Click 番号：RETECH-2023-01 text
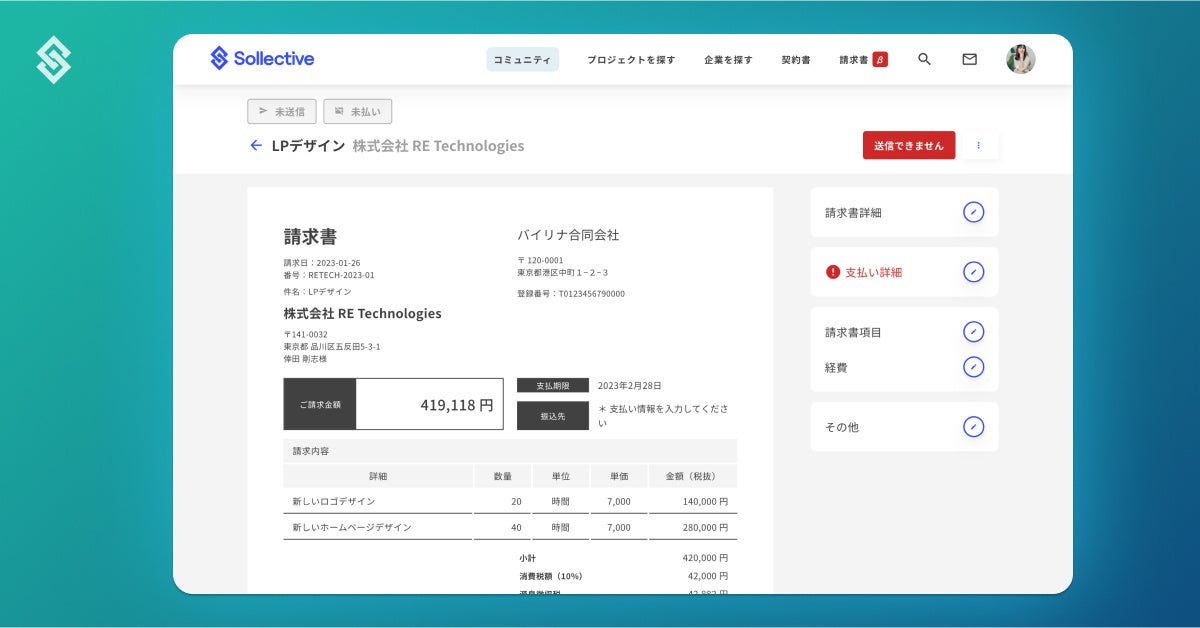The width and height of the screenshot is (1200, 628). pos(329,275)
